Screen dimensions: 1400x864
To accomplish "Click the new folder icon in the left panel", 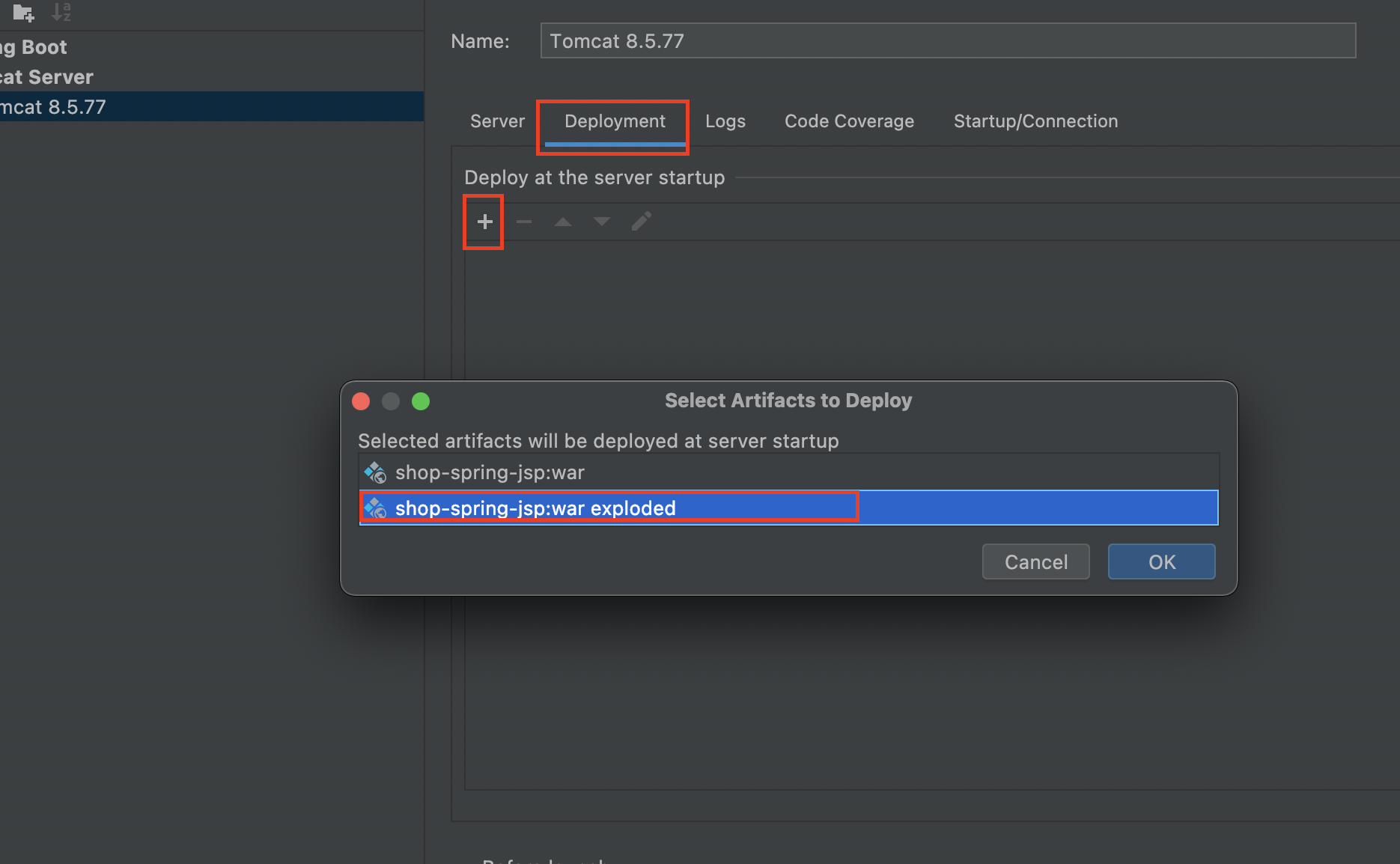I will [23, 12].
